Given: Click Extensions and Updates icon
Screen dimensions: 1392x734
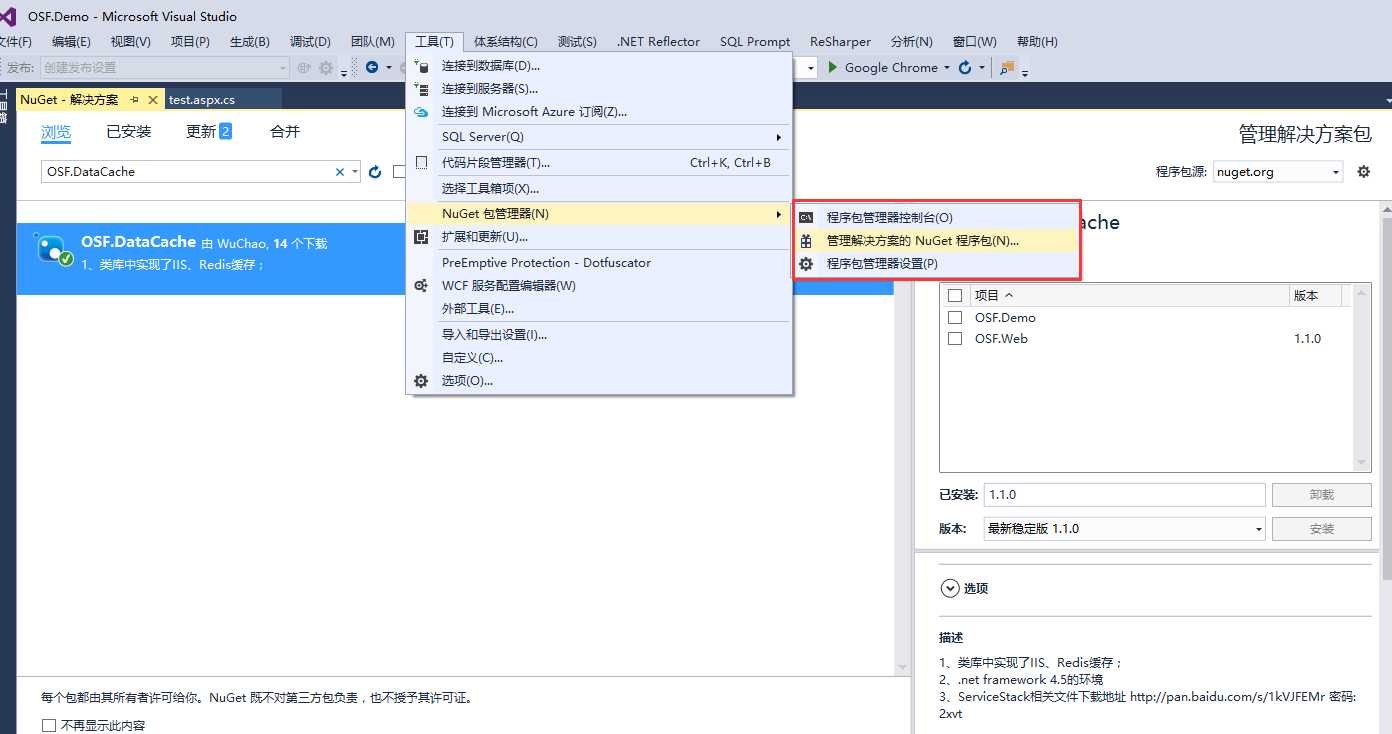Looking at the screenshot, I should pos(421,237).
